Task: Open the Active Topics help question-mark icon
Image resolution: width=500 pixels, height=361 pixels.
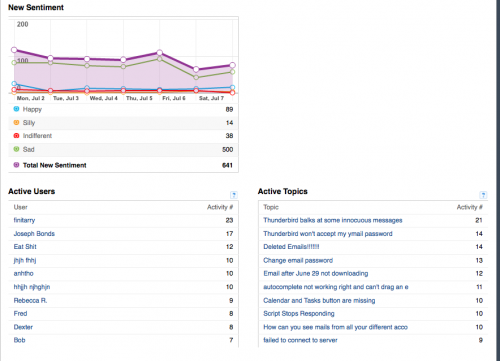Action: point(483,195)
